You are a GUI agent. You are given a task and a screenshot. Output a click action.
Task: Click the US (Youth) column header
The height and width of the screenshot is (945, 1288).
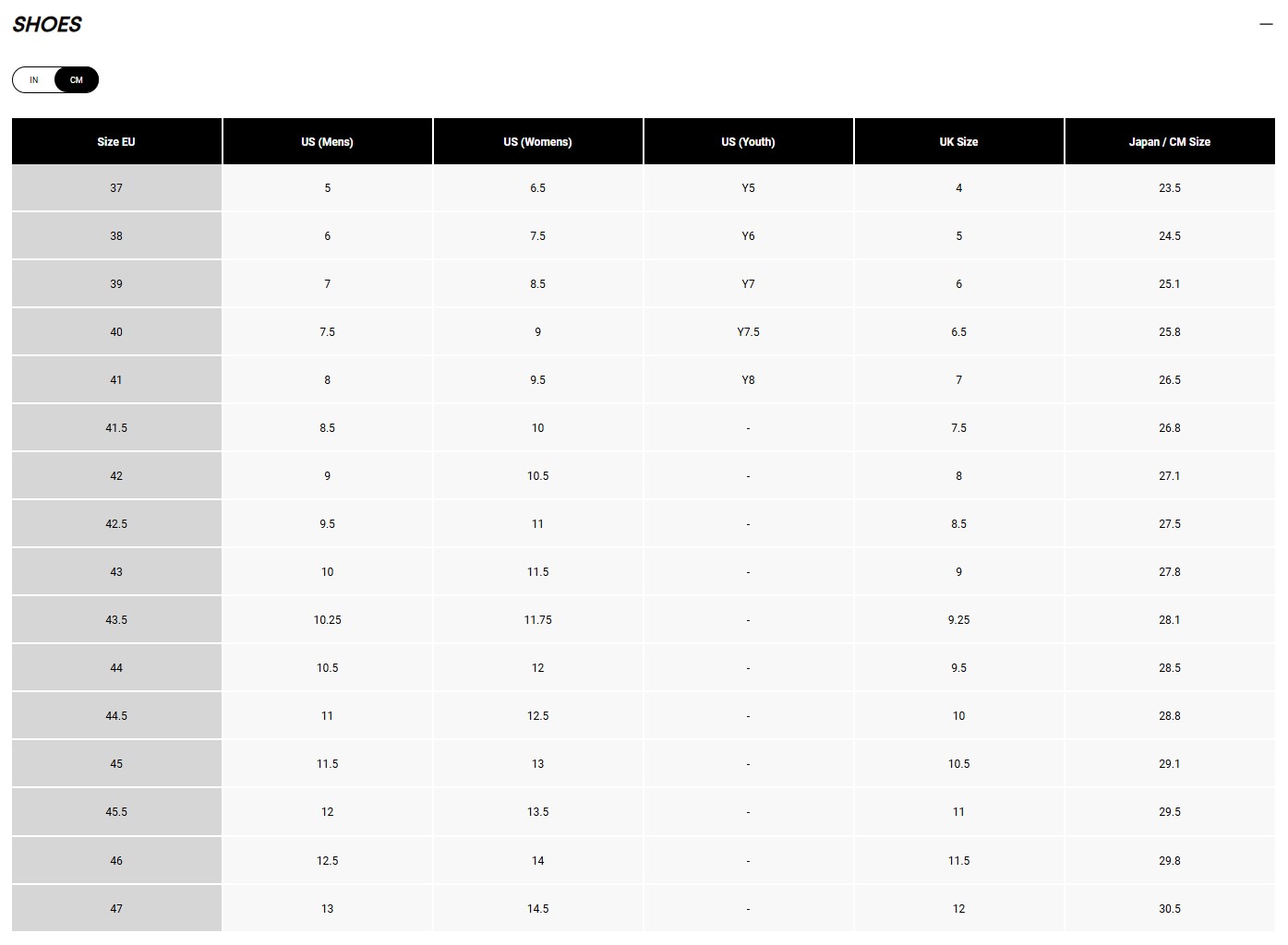coord(748,141)
